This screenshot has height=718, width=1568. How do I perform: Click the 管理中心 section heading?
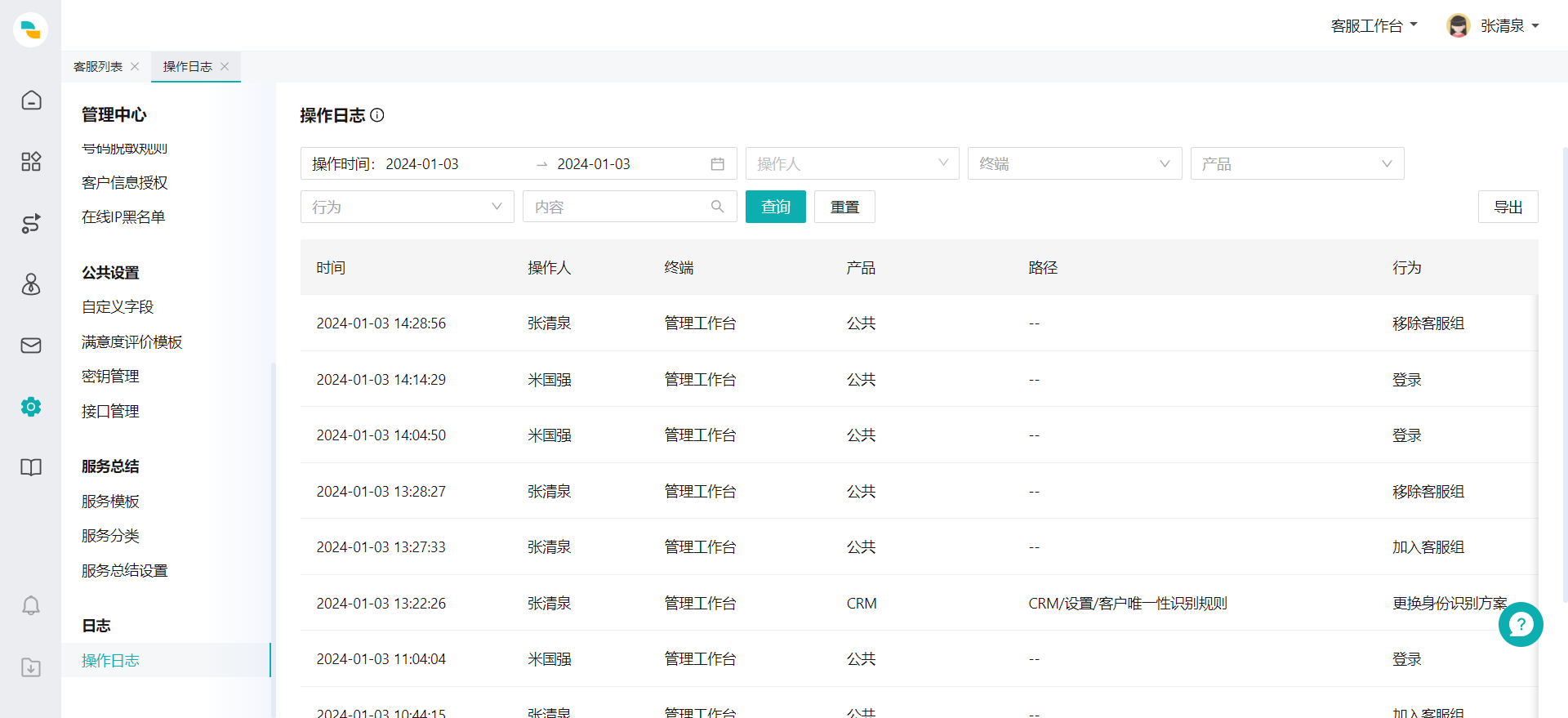click(x=114, y=115)
